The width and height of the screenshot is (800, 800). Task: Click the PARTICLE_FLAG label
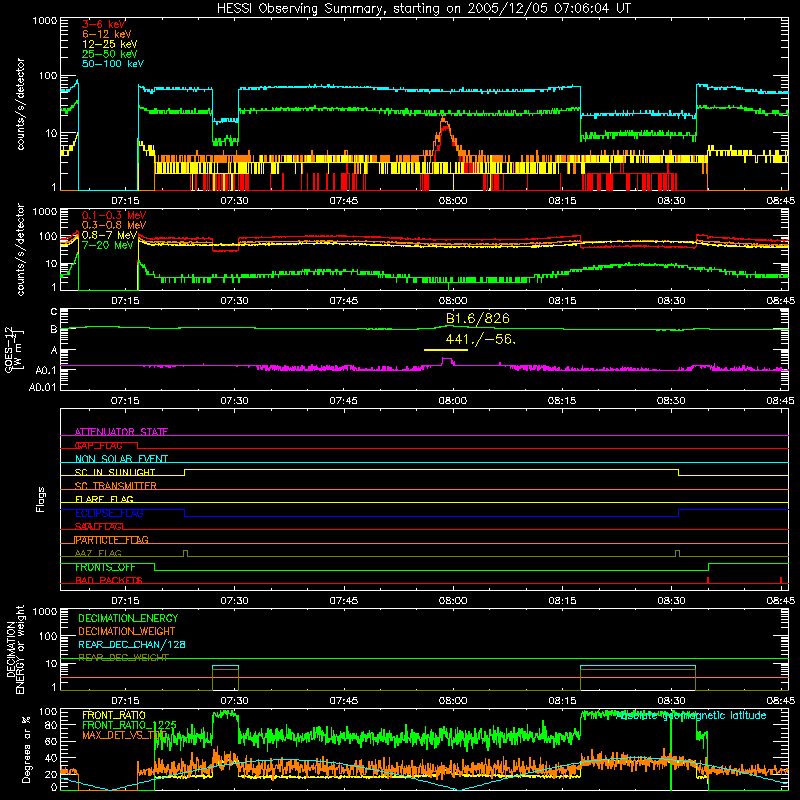pyautogui.click(x=112, y=540)
